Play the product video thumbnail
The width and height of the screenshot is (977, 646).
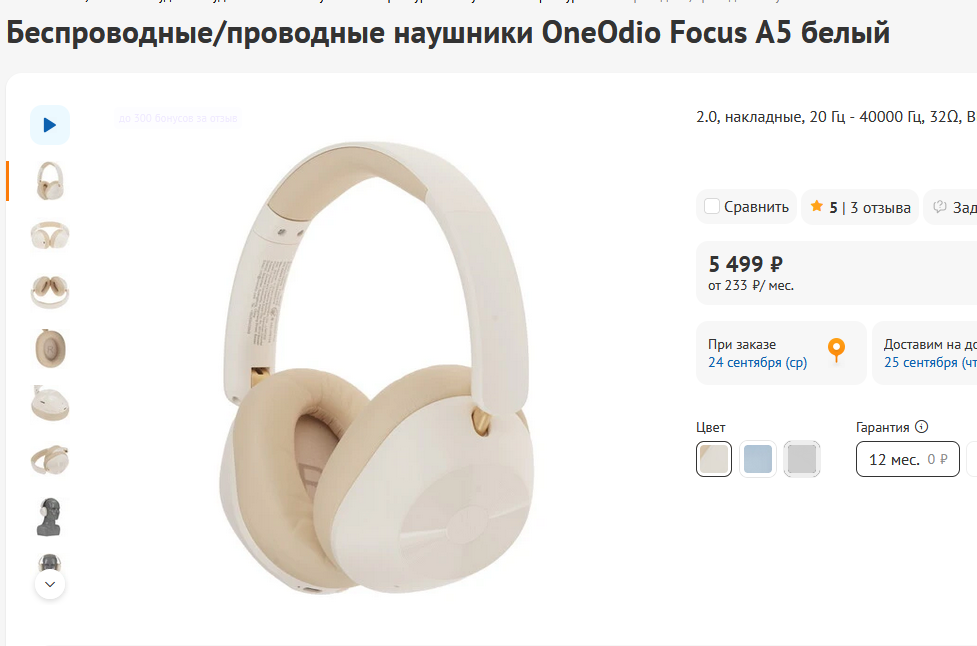click(50, 125)
